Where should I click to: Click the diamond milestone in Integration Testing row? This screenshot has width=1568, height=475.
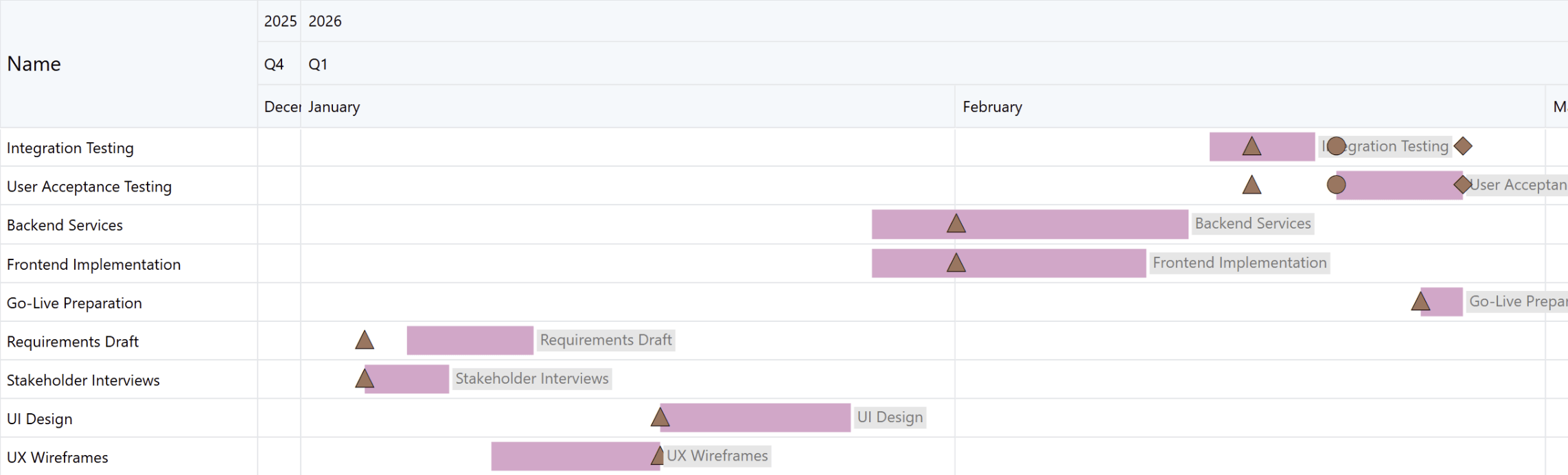[x=1463, y=146]
